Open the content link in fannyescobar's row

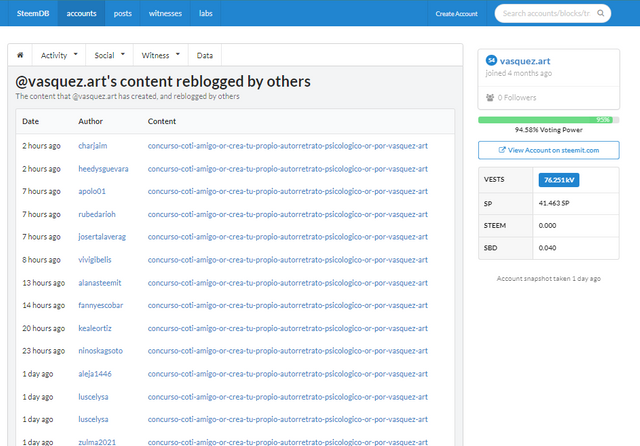[x=288, y=305]
